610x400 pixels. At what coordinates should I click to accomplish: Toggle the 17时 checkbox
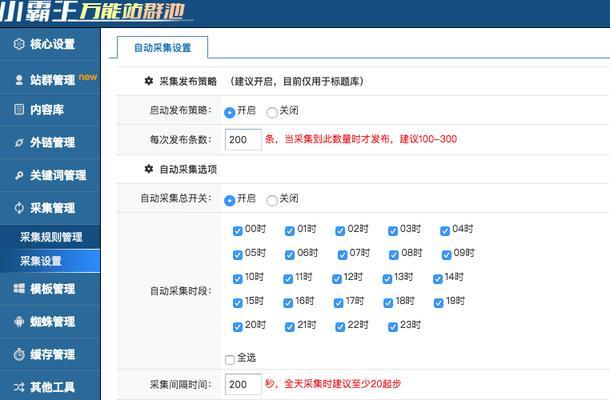(338, 303)
